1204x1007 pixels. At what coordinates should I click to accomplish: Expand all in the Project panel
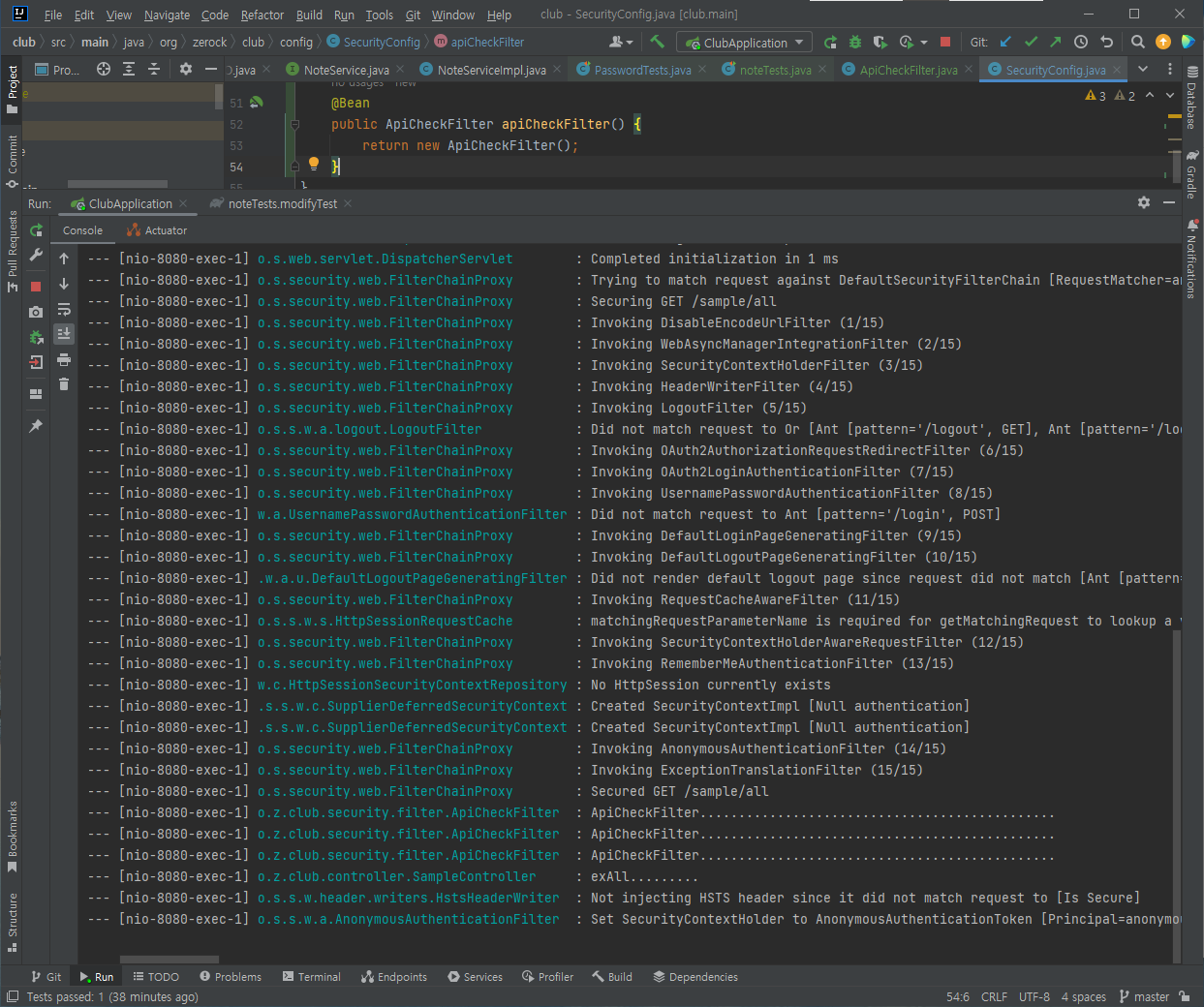pos(129,69)
